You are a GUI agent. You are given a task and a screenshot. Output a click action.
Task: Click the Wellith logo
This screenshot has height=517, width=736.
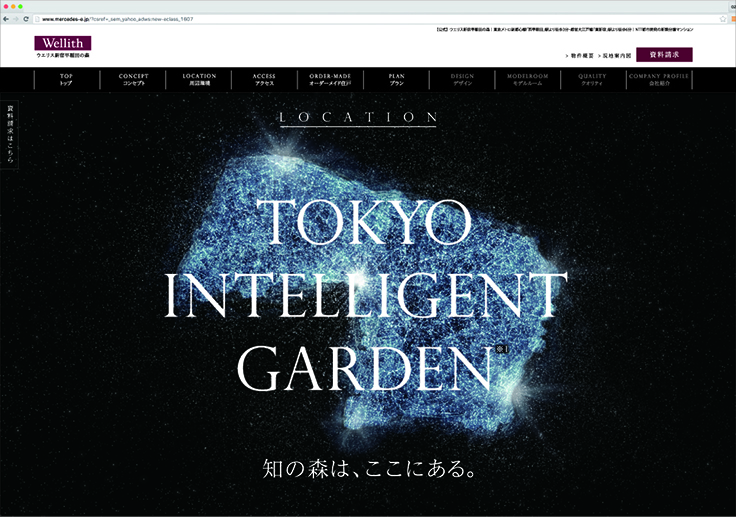62,44
